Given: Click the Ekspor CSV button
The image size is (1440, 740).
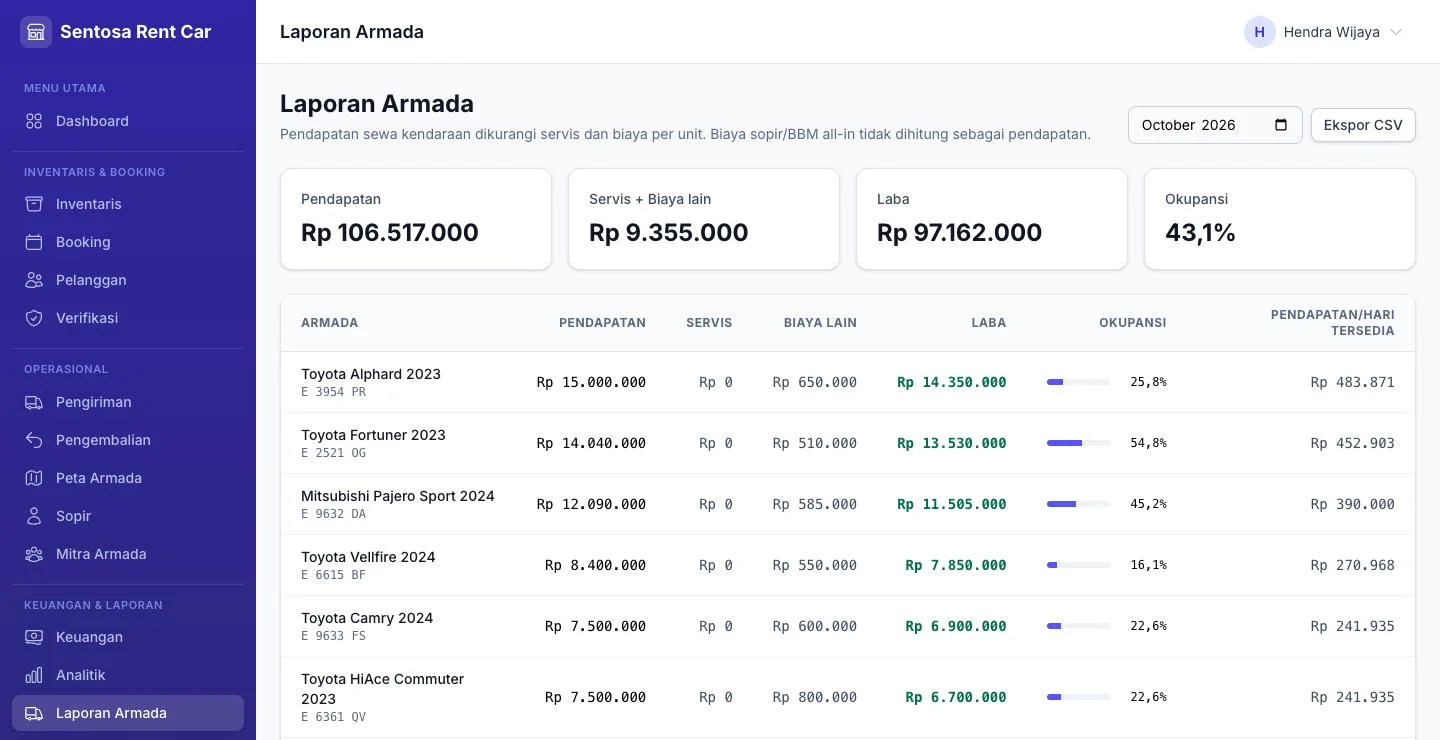Looking at the screenshot, I should (1363, 125).
